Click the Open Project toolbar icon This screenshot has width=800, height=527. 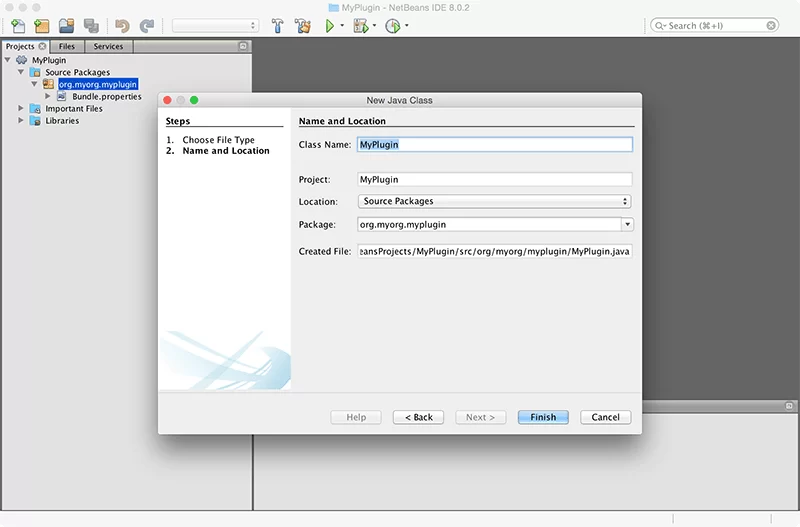(66, 26)
